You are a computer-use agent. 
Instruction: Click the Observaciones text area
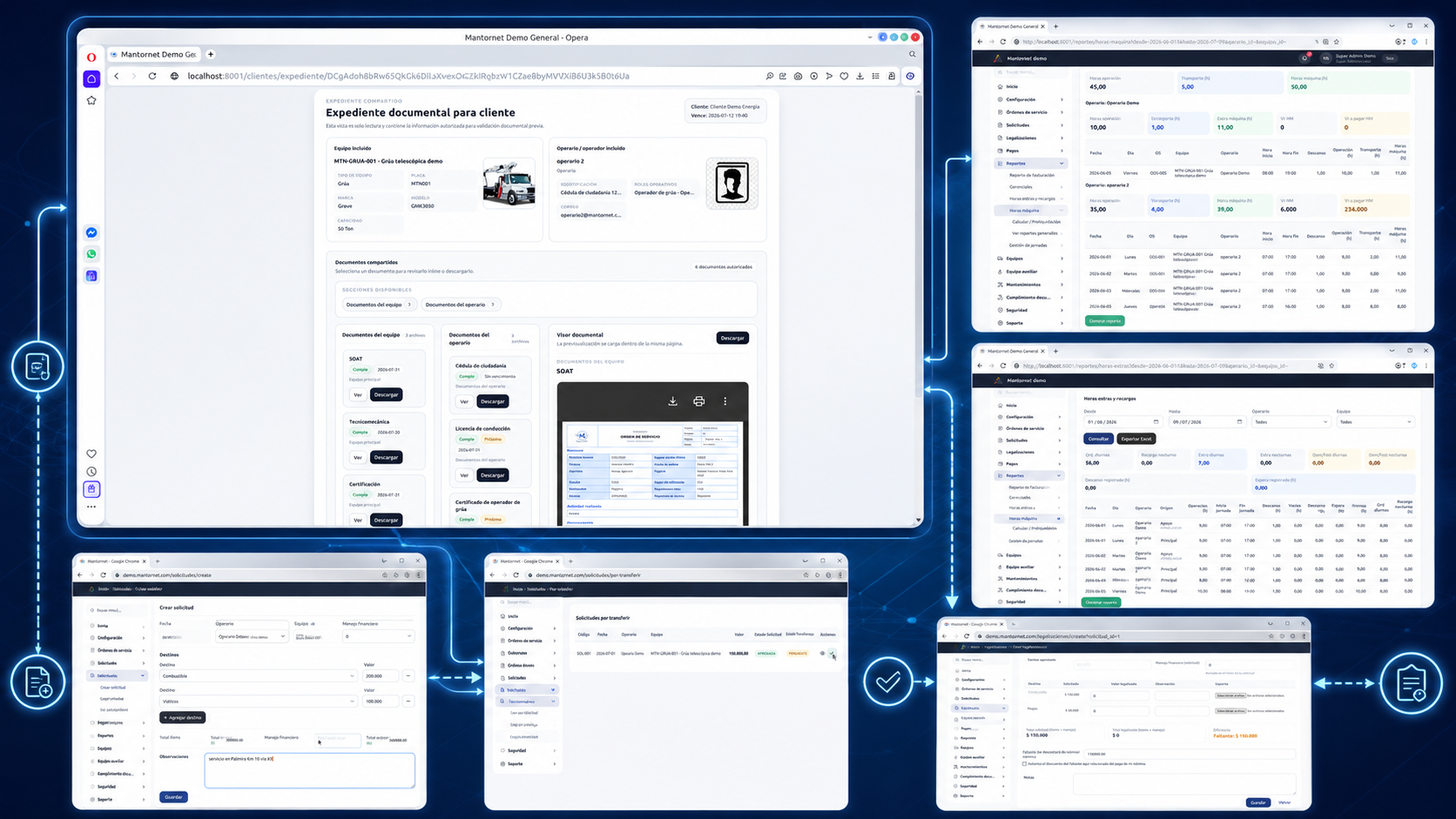pos(309,770)
